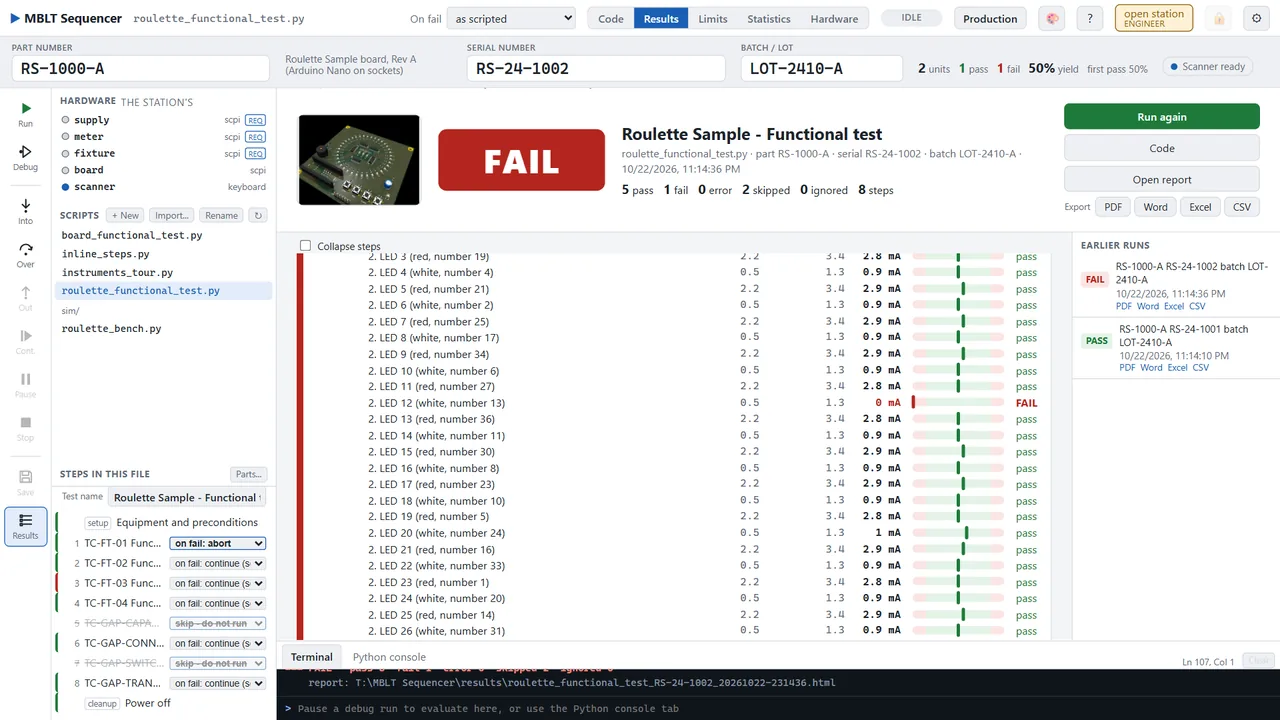Select the scanner hardware status dot
1280x720 pixels.
click(x=66, y=187)
